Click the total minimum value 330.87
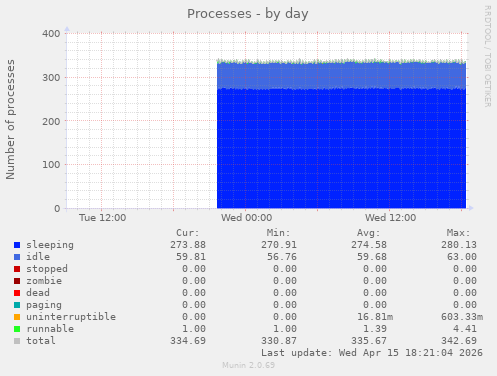 (x=279, y=341)
